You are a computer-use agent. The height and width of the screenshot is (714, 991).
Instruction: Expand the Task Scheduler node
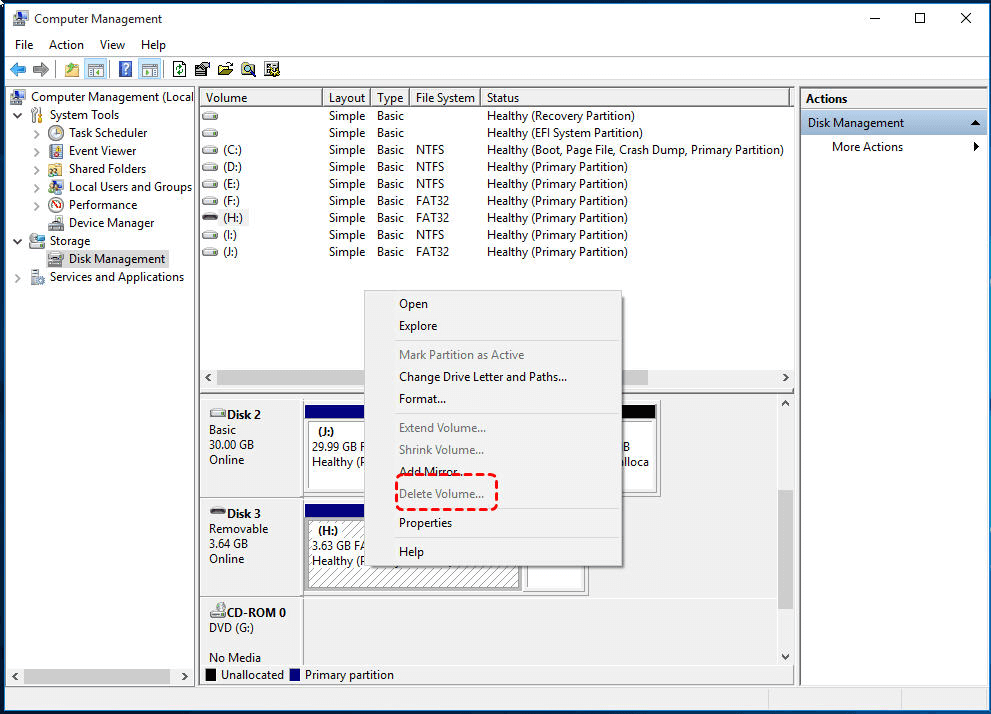pos(36,133)
